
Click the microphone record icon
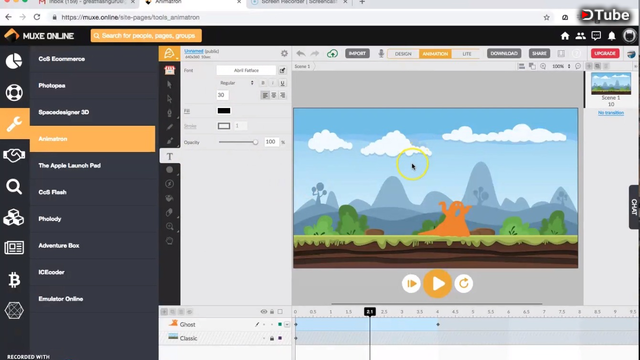point(381,53)
